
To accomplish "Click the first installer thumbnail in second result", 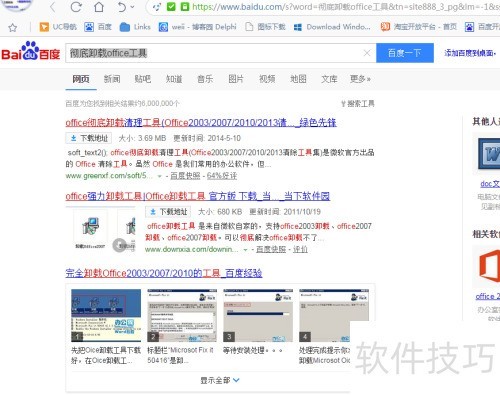I will [90, 229].
